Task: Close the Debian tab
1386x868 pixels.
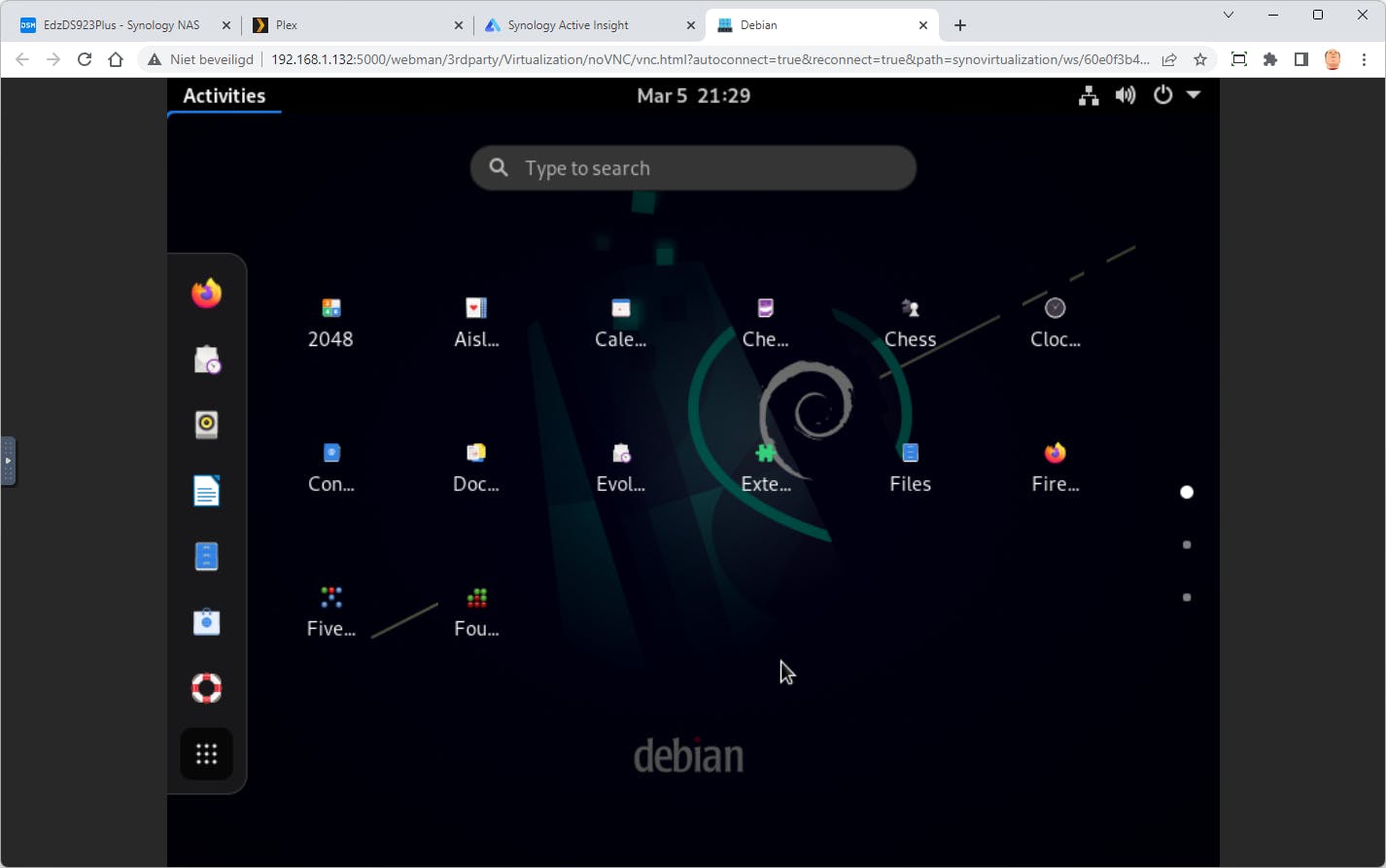Action: click(x=923, y=25)
